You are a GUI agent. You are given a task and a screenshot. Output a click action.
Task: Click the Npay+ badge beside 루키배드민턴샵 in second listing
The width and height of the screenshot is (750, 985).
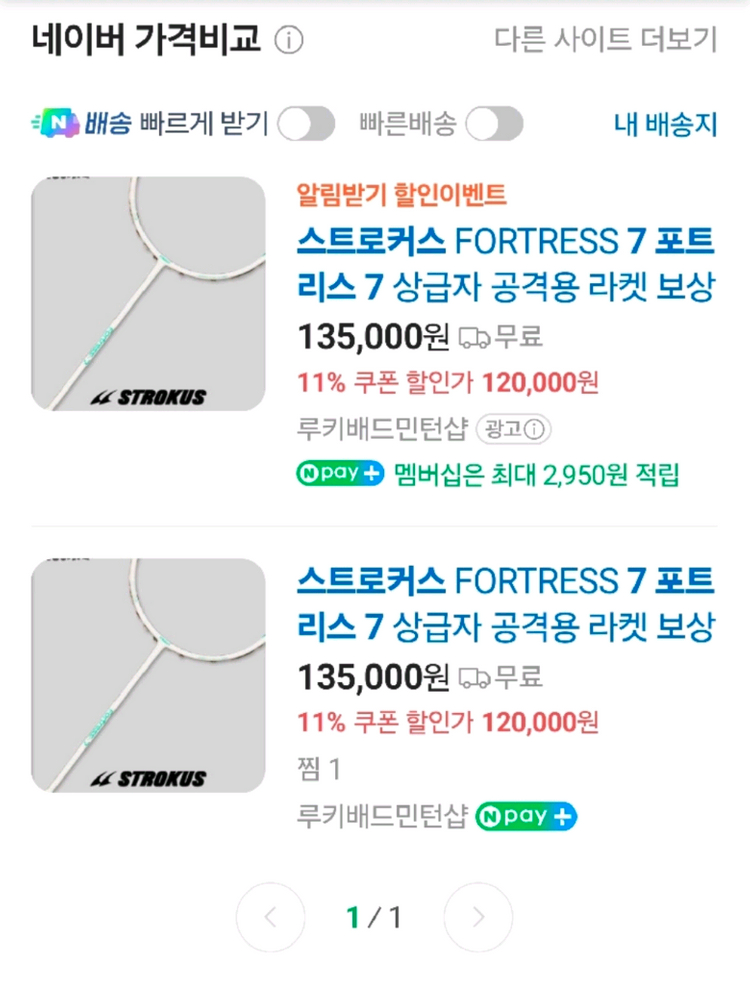click(526, 816)
